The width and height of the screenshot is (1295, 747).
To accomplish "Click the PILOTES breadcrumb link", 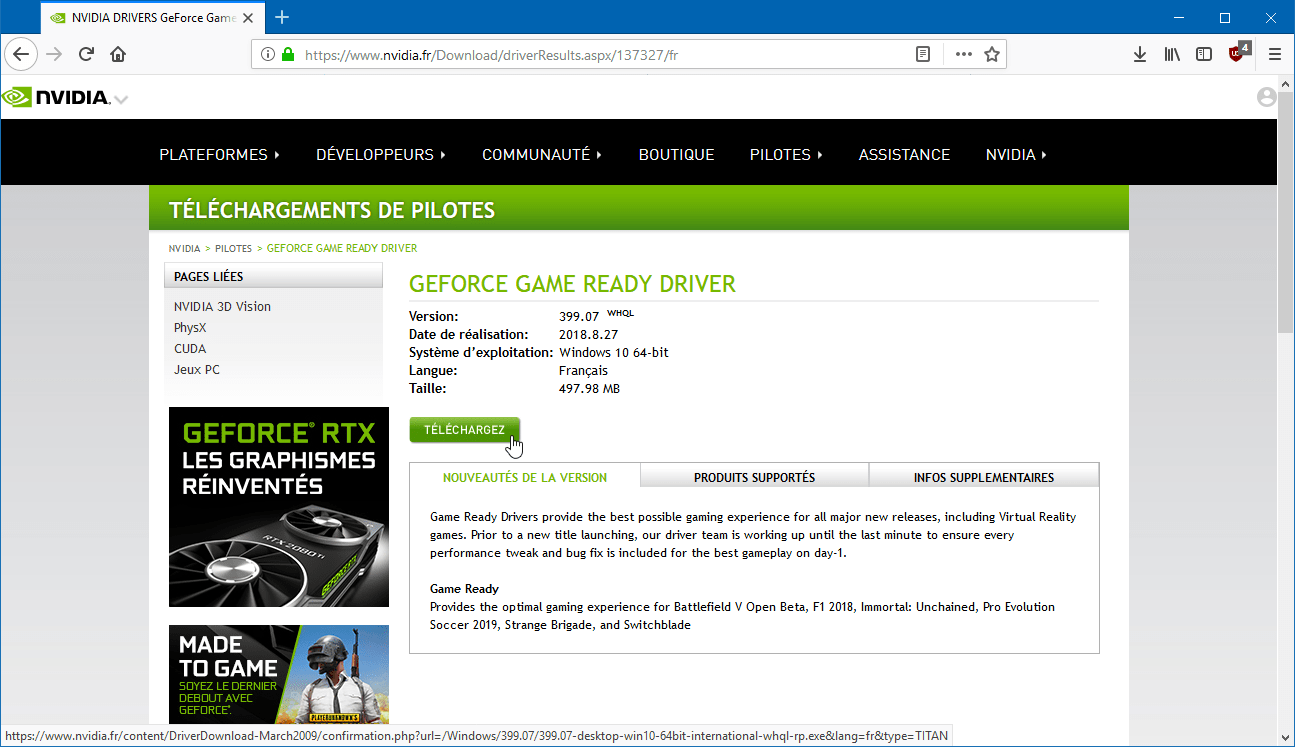I will (233, 248).
